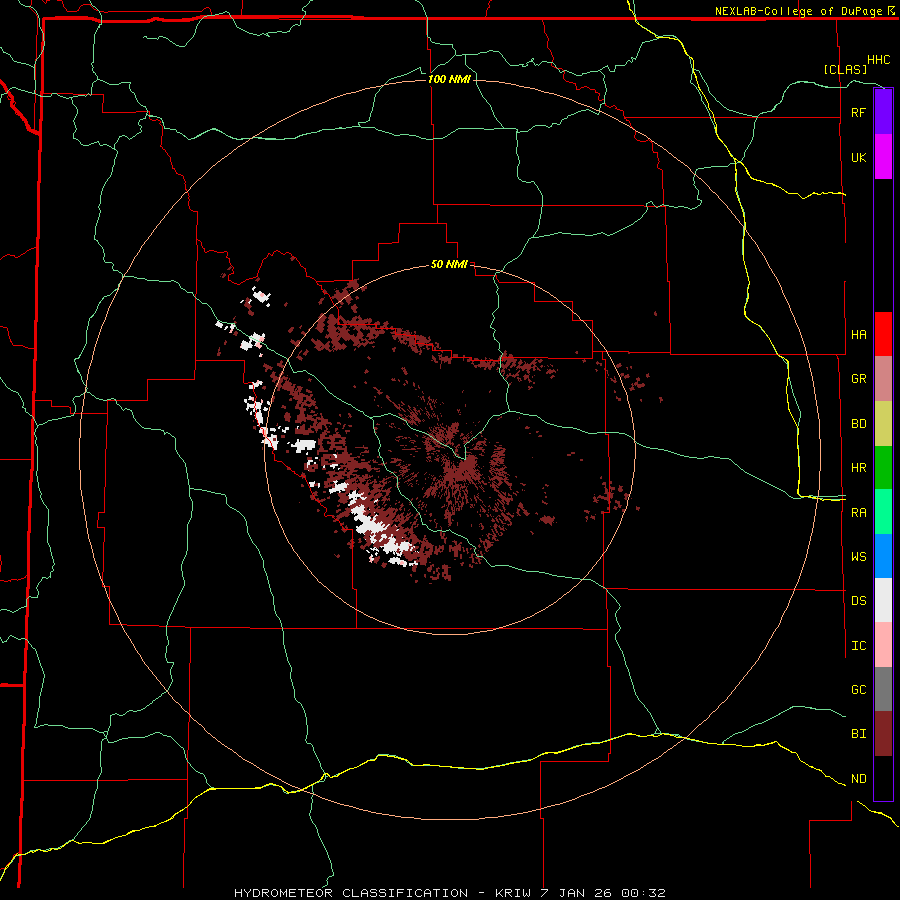Click the HA red legend swatch
Image resolution: width=900 pixels, height=900 pixels.
pos(883,334)
